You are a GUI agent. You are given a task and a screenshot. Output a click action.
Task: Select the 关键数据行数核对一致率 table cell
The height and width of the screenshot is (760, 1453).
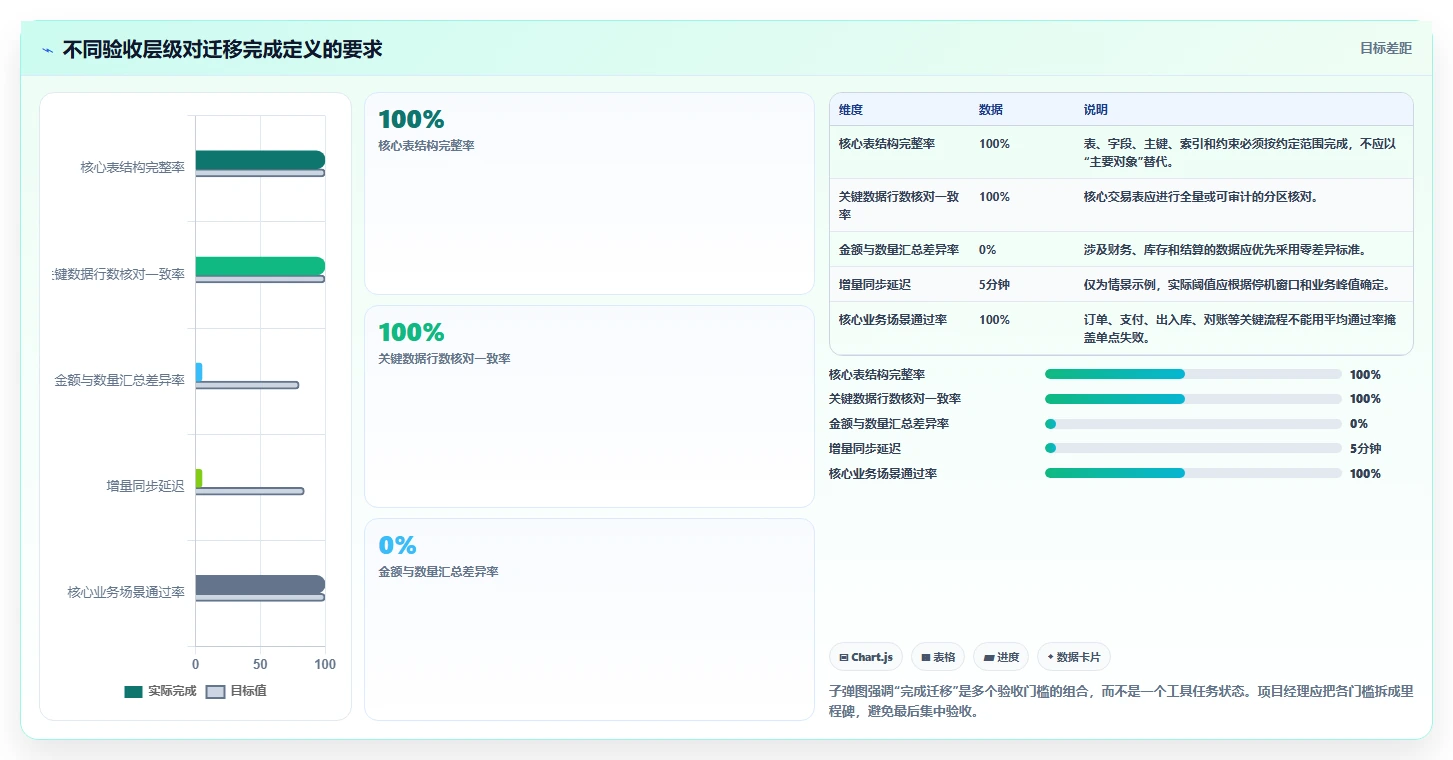tap(899, 205)
